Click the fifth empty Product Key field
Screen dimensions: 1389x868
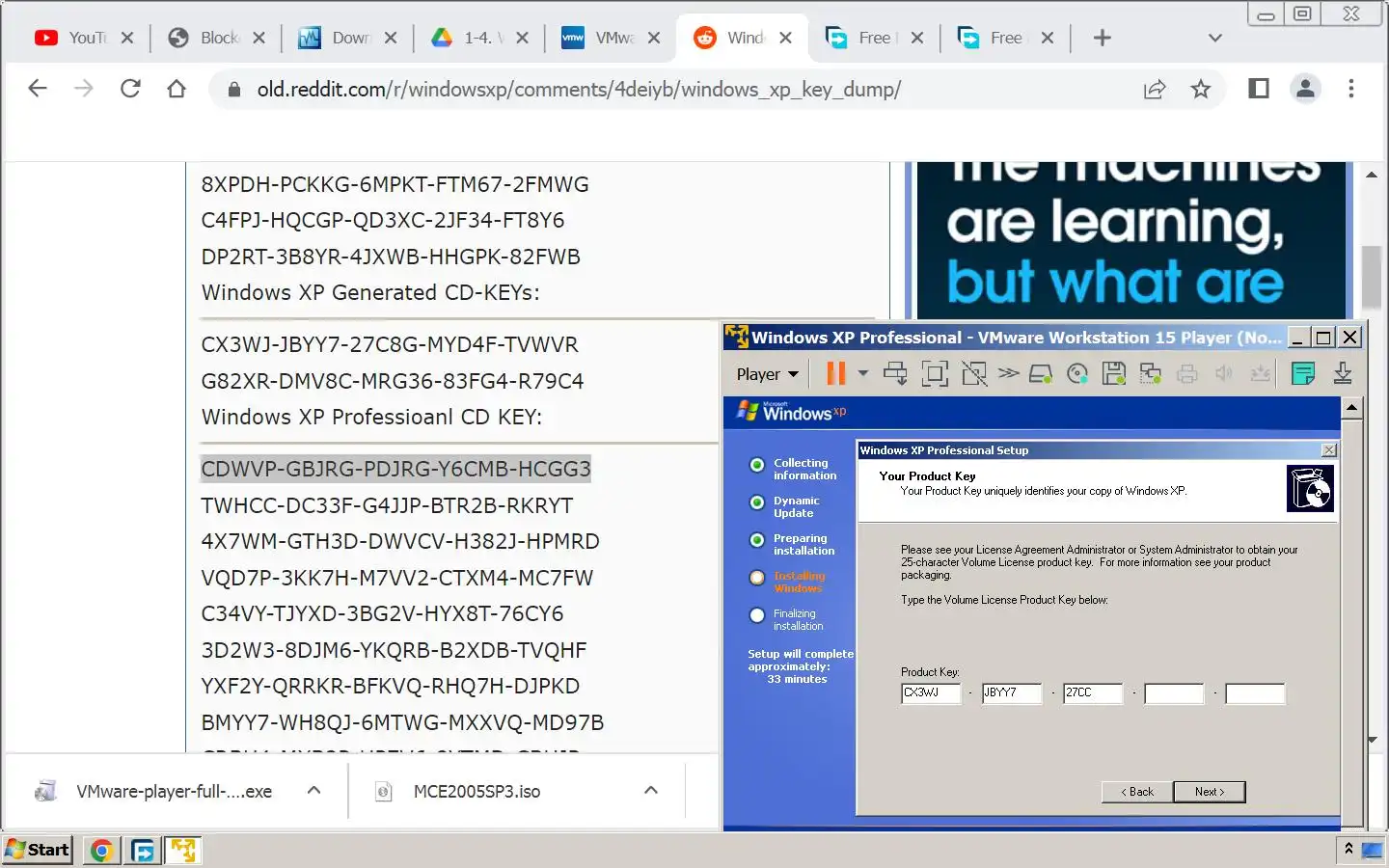click(x=1255, y=692)
